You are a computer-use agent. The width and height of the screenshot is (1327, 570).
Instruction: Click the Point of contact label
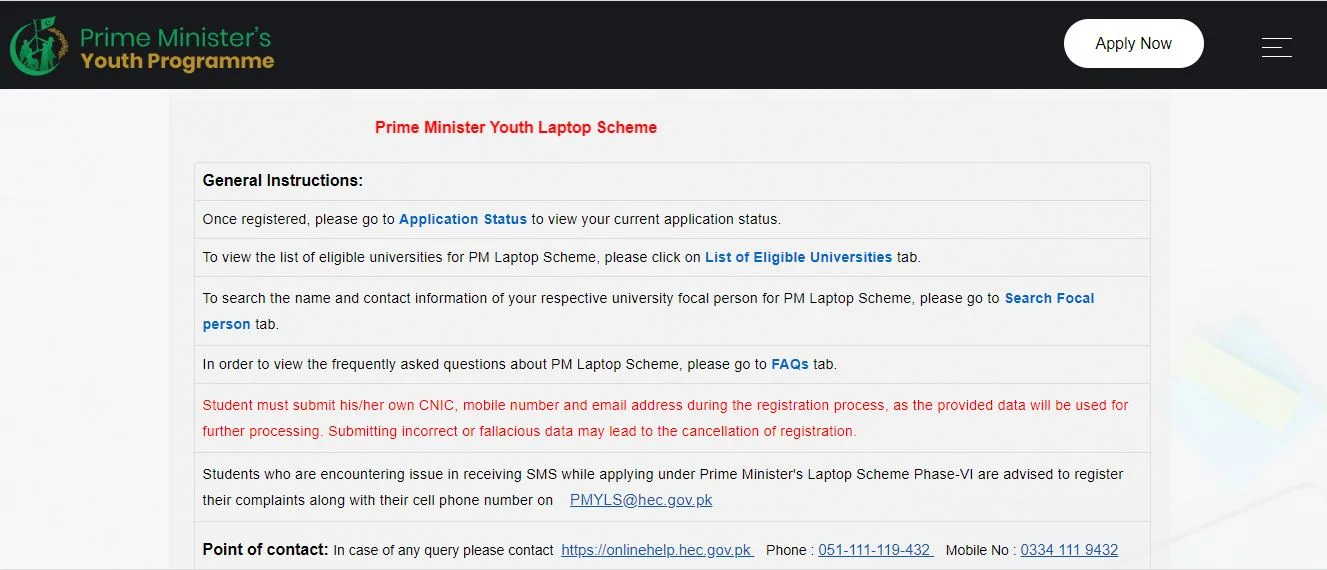pyautogui.click(x=265, y=549)
